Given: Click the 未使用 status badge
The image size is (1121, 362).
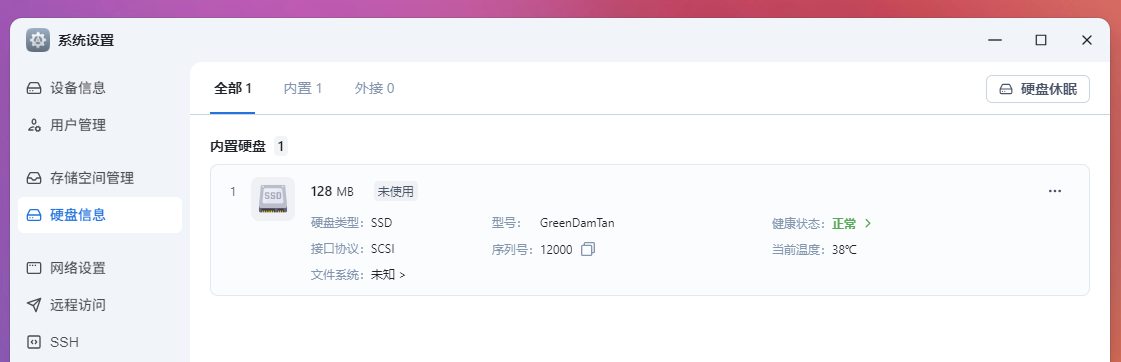Looking at the screenshot, I should point(396,191).
